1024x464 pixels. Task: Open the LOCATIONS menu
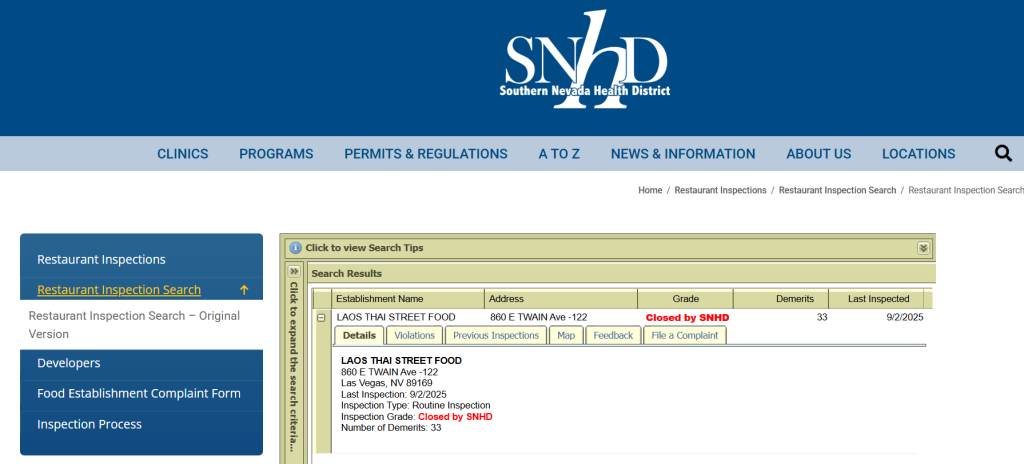click(x=919, y=154)
